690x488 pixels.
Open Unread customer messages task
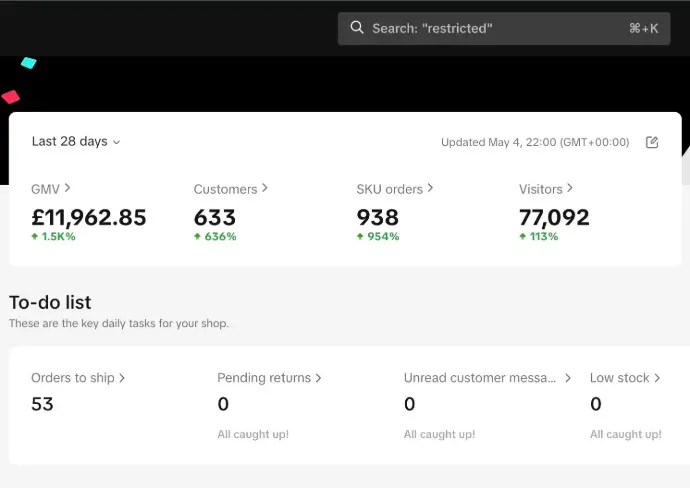pyautogui.click(x=487, y=378)
